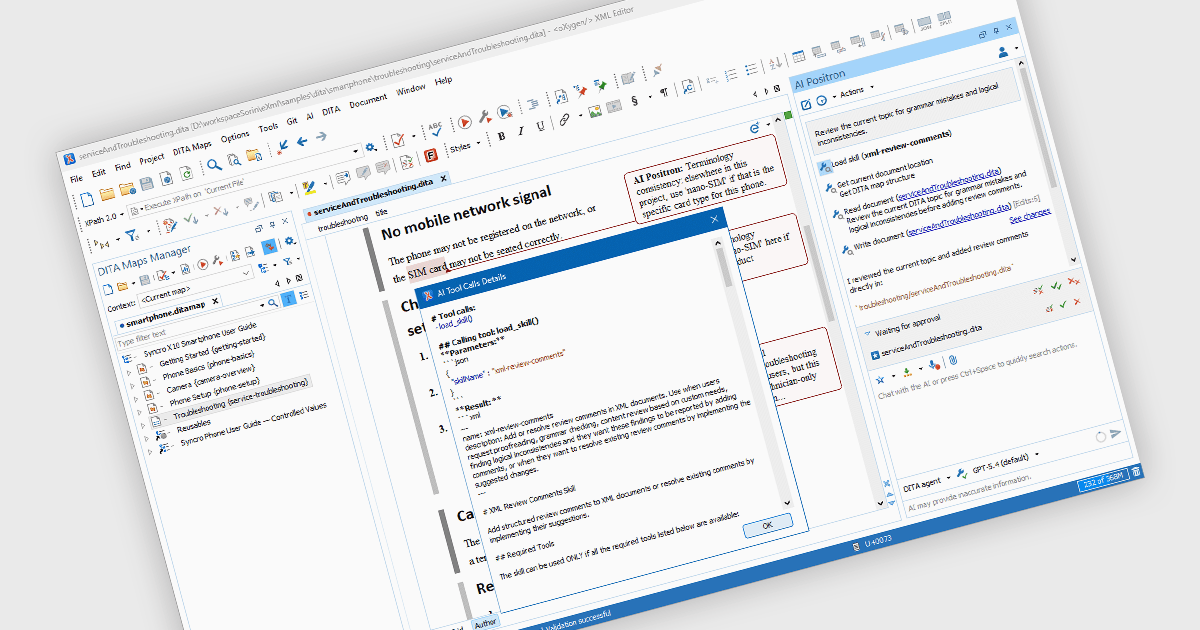
Task: Click the Find magnifying glass icon in the toolbar
Action: click(214, 164)
